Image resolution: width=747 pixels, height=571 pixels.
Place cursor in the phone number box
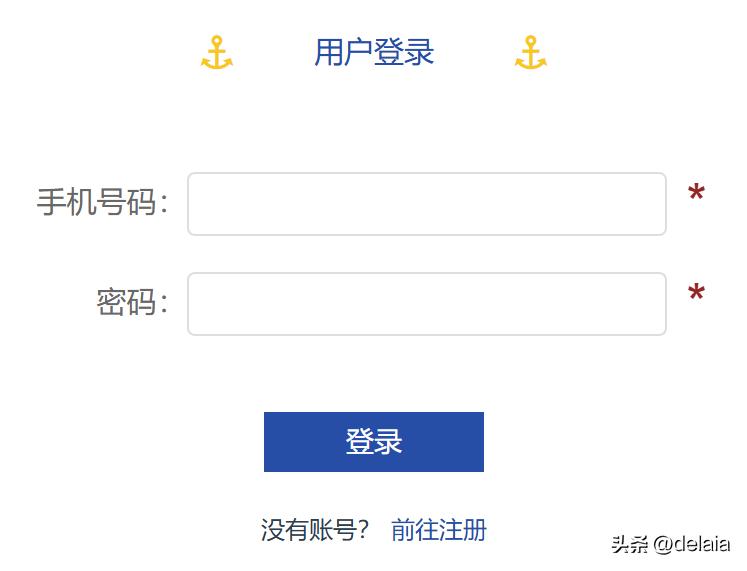(x=427, y=204)
